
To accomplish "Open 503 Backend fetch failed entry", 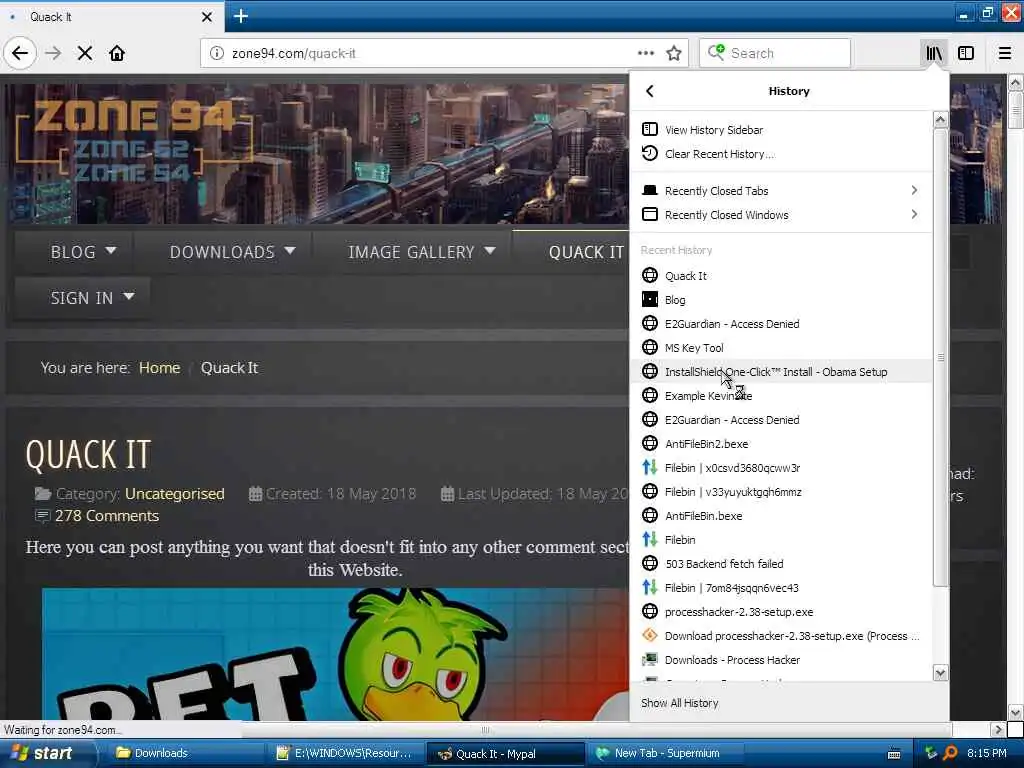I will (781, 564).
